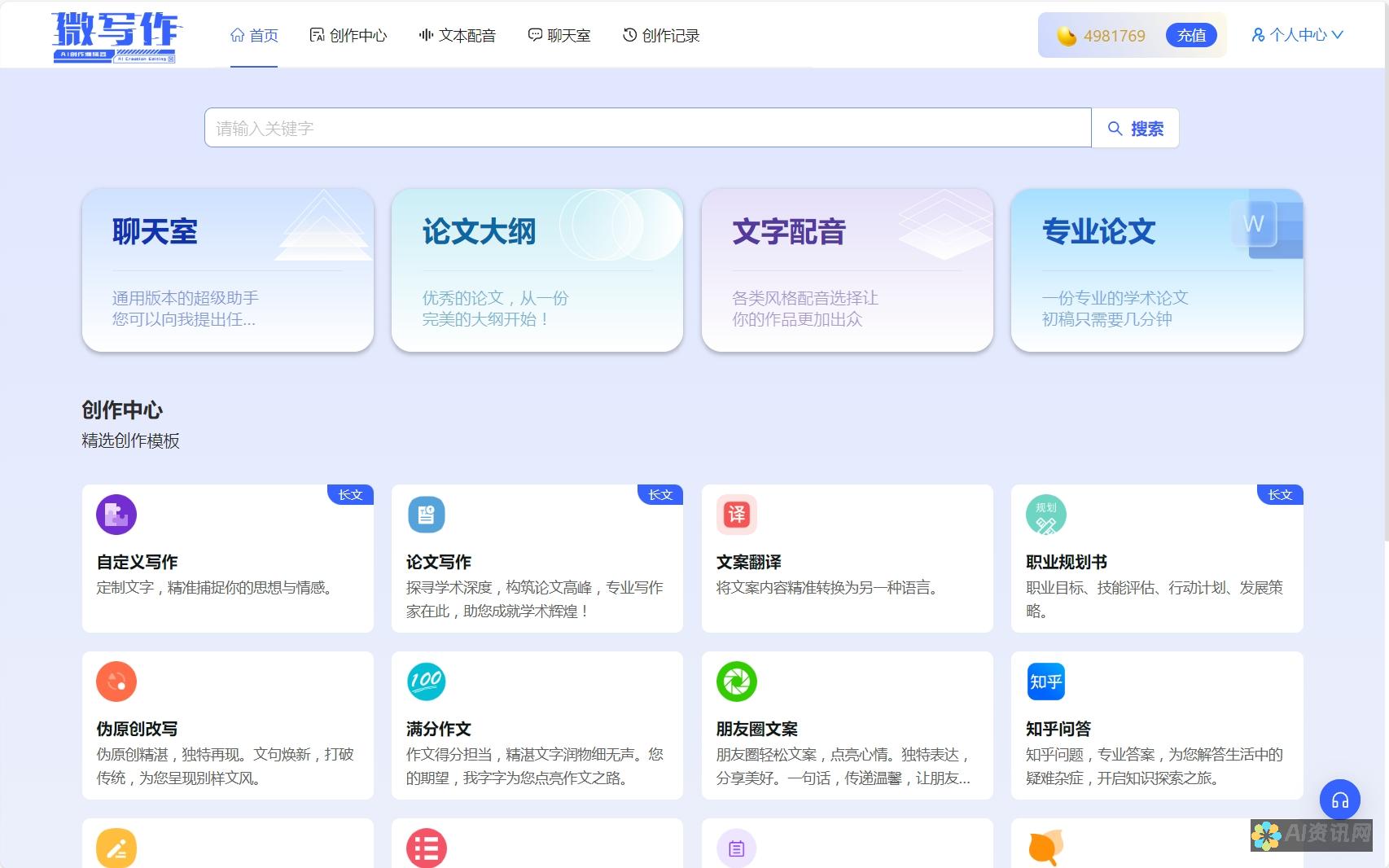Click the 搜索 search button
The image size is (1389, 868).
point(1135,128)
